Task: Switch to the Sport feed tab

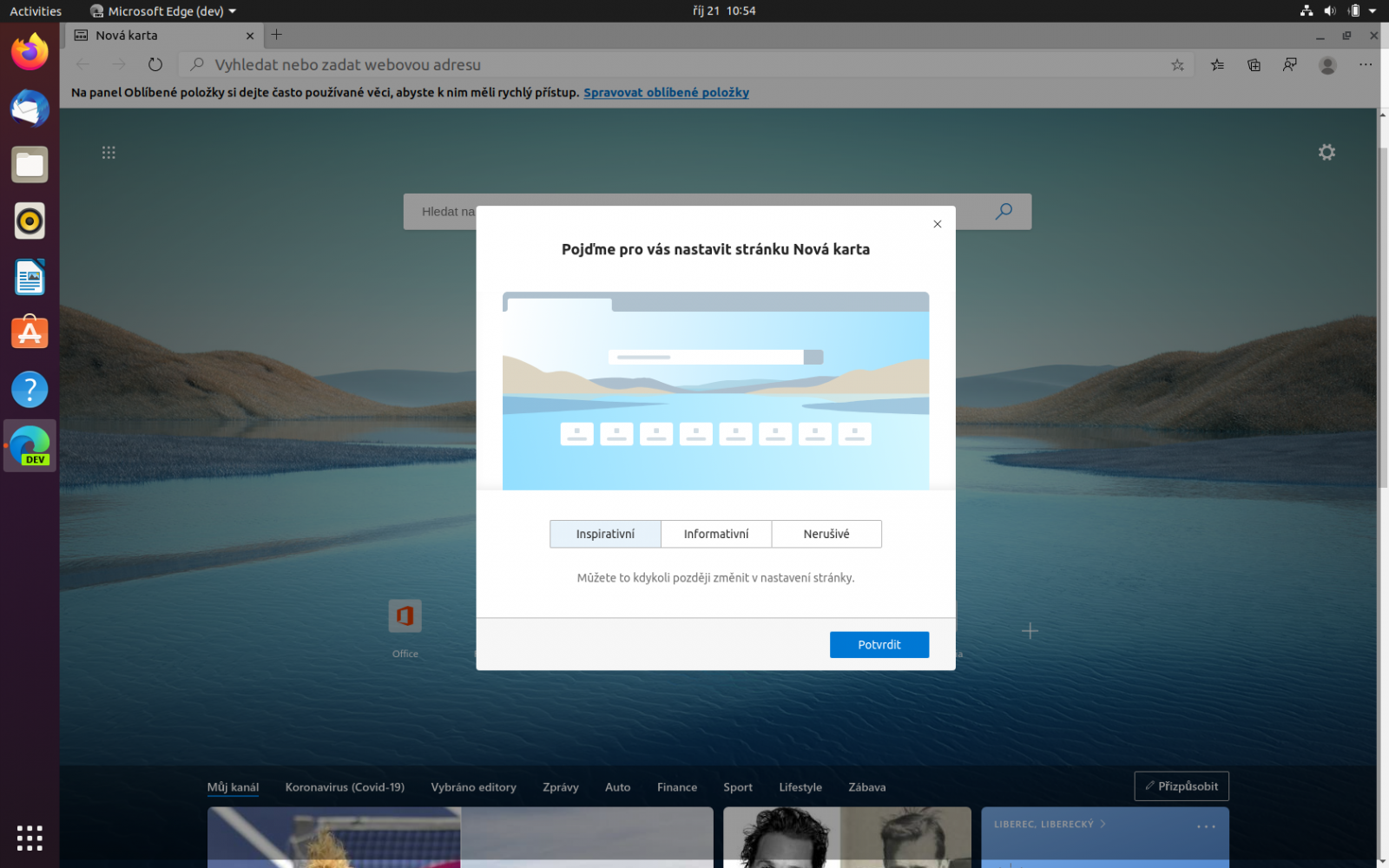Action: pos(737,787)
